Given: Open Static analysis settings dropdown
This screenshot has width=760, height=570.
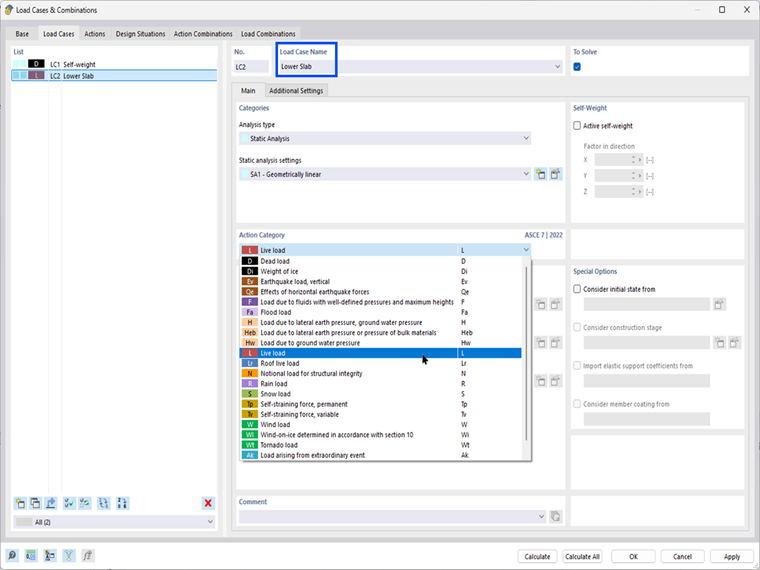Looking at the screenshot, I should point(526,174).
